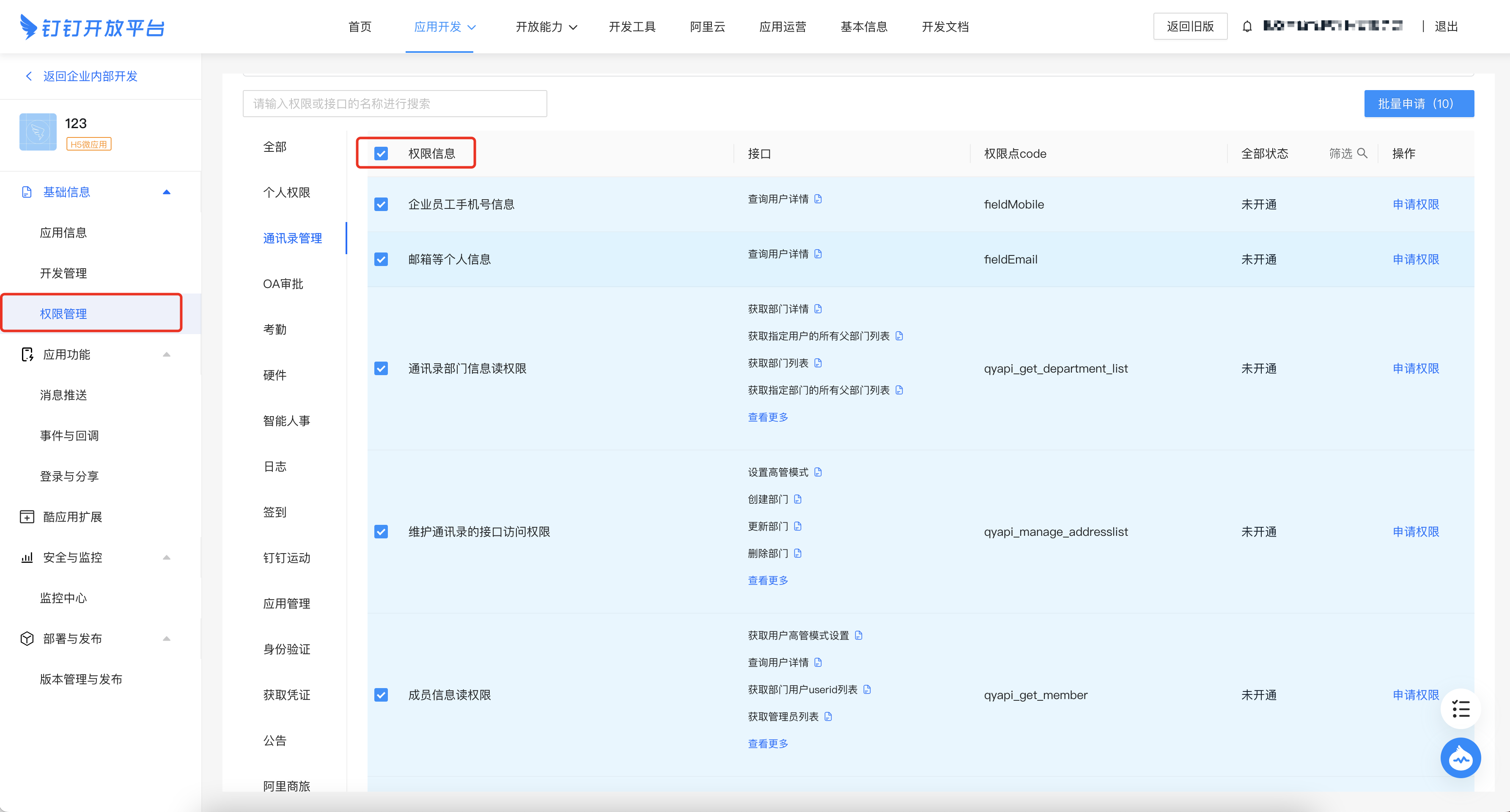The height and width of the screenshot is (812, 1510).
Task: Open the 开发文档 nav item
Action: [945, 27]
